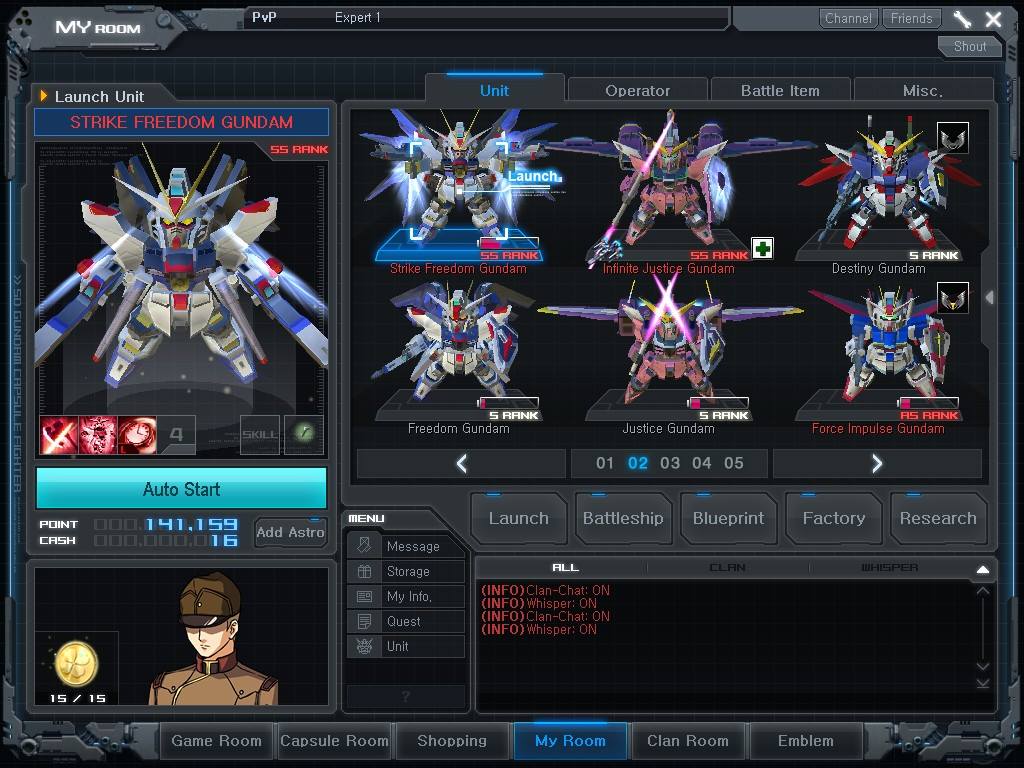
Task: Switch to the Operator tab
Action: click(638, 90)
